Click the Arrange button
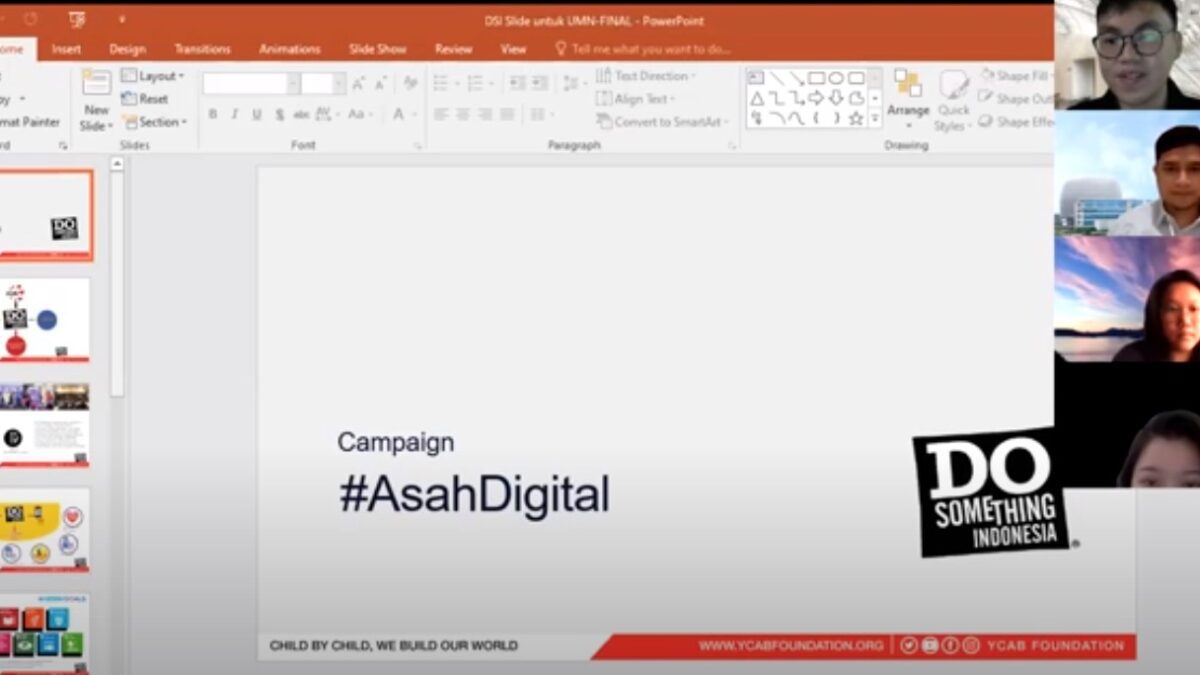This screenshot has width=1200, height=675. point(908,98)
